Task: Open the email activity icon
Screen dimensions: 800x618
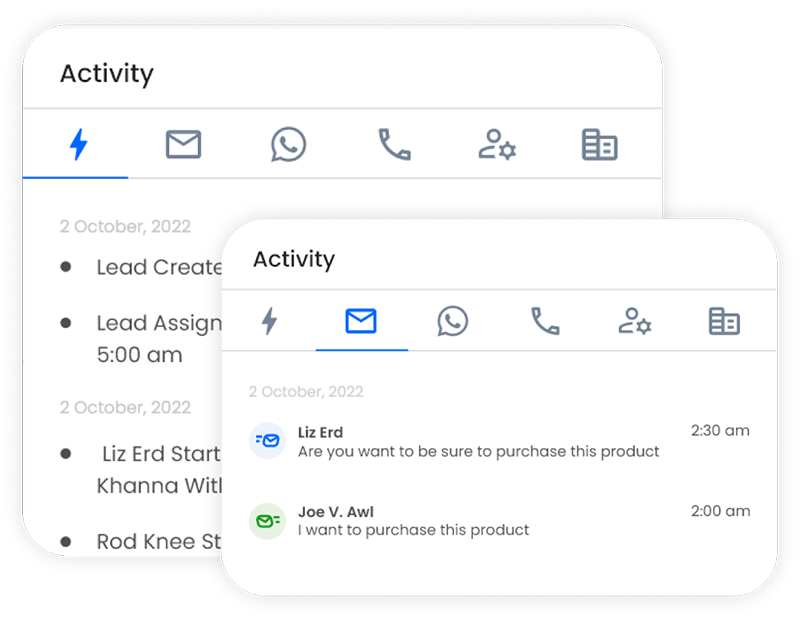Action: tap(182, 145)
